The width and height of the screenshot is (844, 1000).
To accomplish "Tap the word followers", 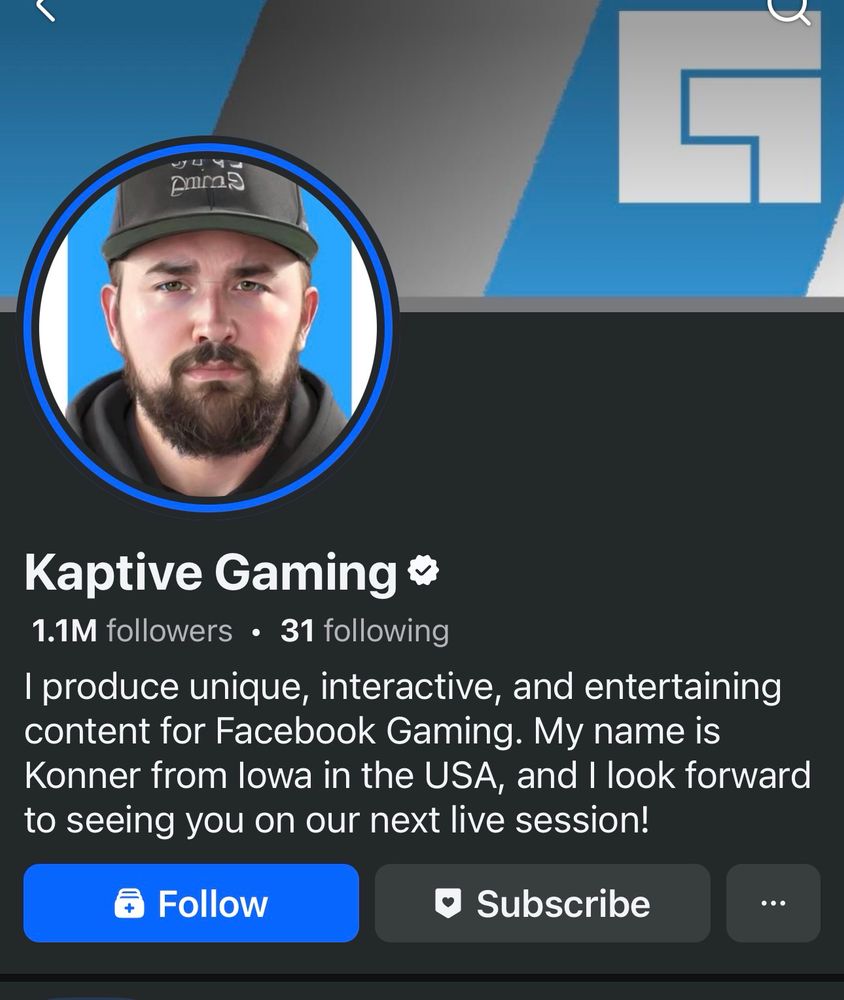I will pyautogui.click(x=169, y=631).
